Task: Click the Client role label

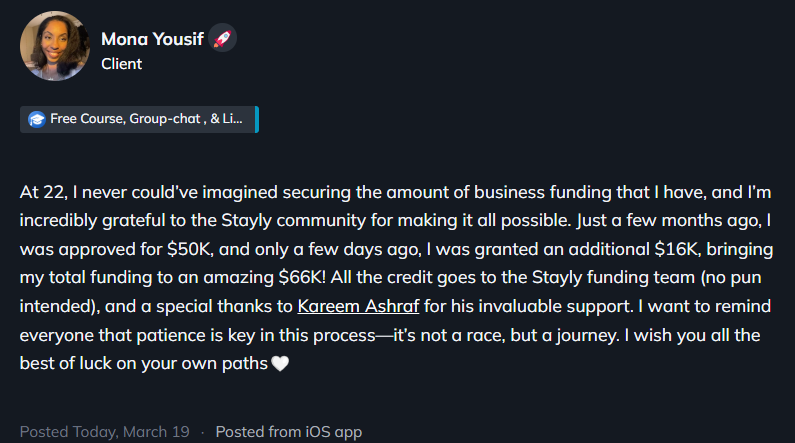Action: [x=122, y=64]
